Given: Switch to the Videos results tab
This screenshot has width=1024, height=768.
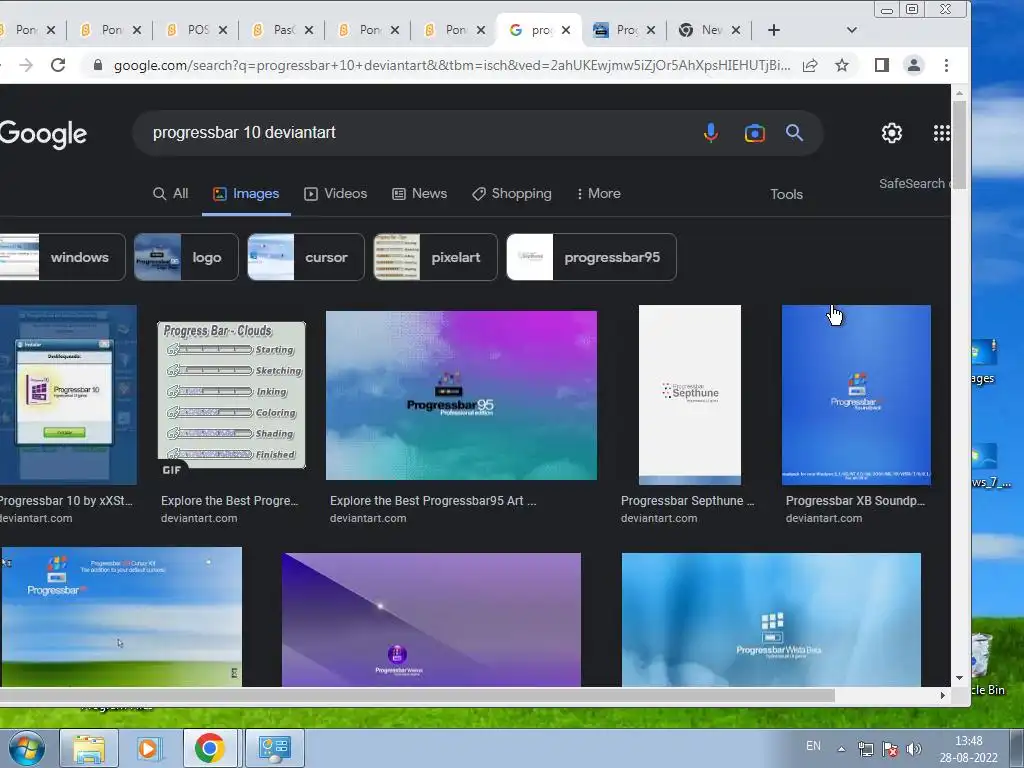Looking at the screenshot, I should (336, 193).
